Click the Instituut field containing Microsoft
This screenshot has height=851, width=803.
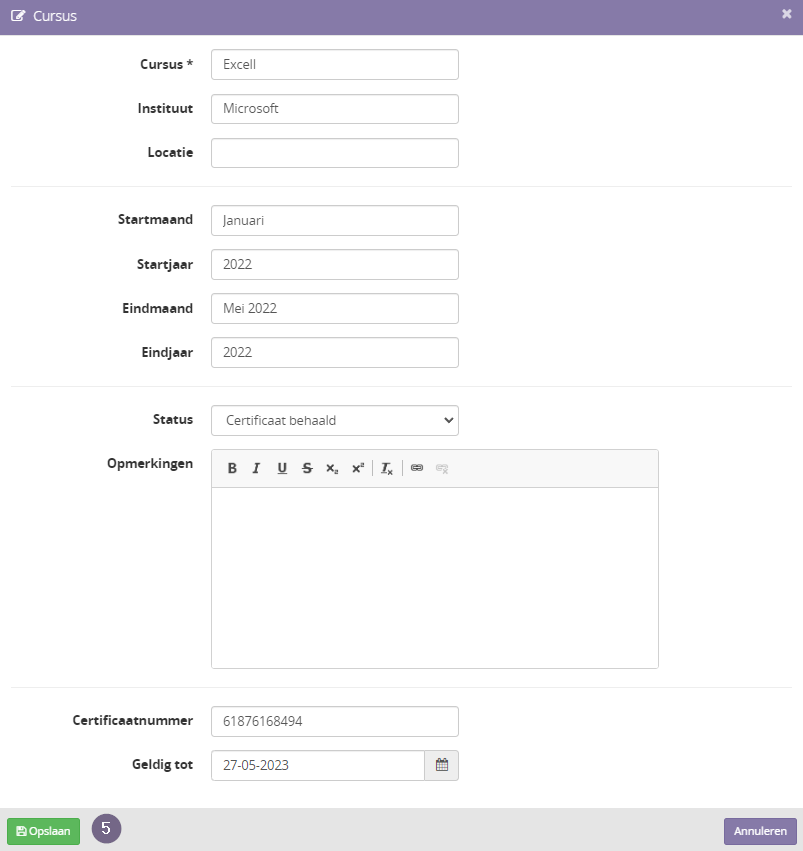tap(335, 109)
